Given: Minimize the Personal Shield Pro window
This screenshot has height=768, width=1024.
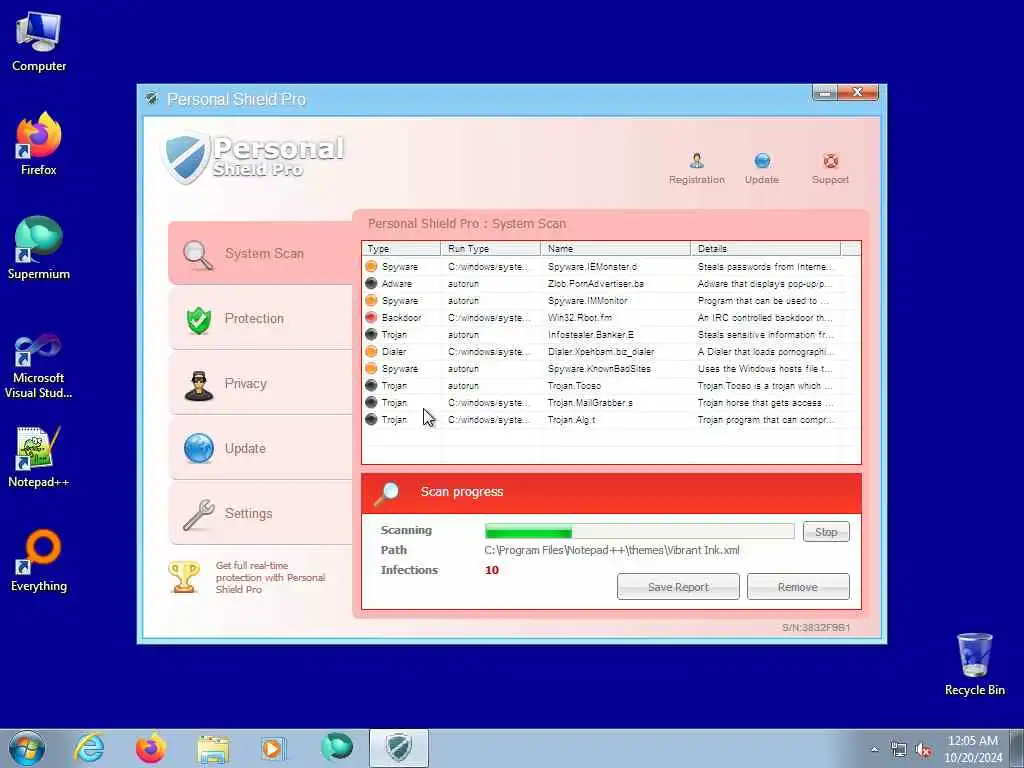Looking at the screenshot, I should (x=825, y=93).
